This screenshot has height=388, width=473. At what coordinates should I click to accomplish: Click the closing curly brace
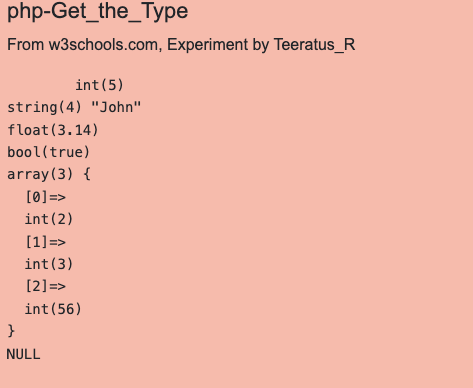point(11,331)
